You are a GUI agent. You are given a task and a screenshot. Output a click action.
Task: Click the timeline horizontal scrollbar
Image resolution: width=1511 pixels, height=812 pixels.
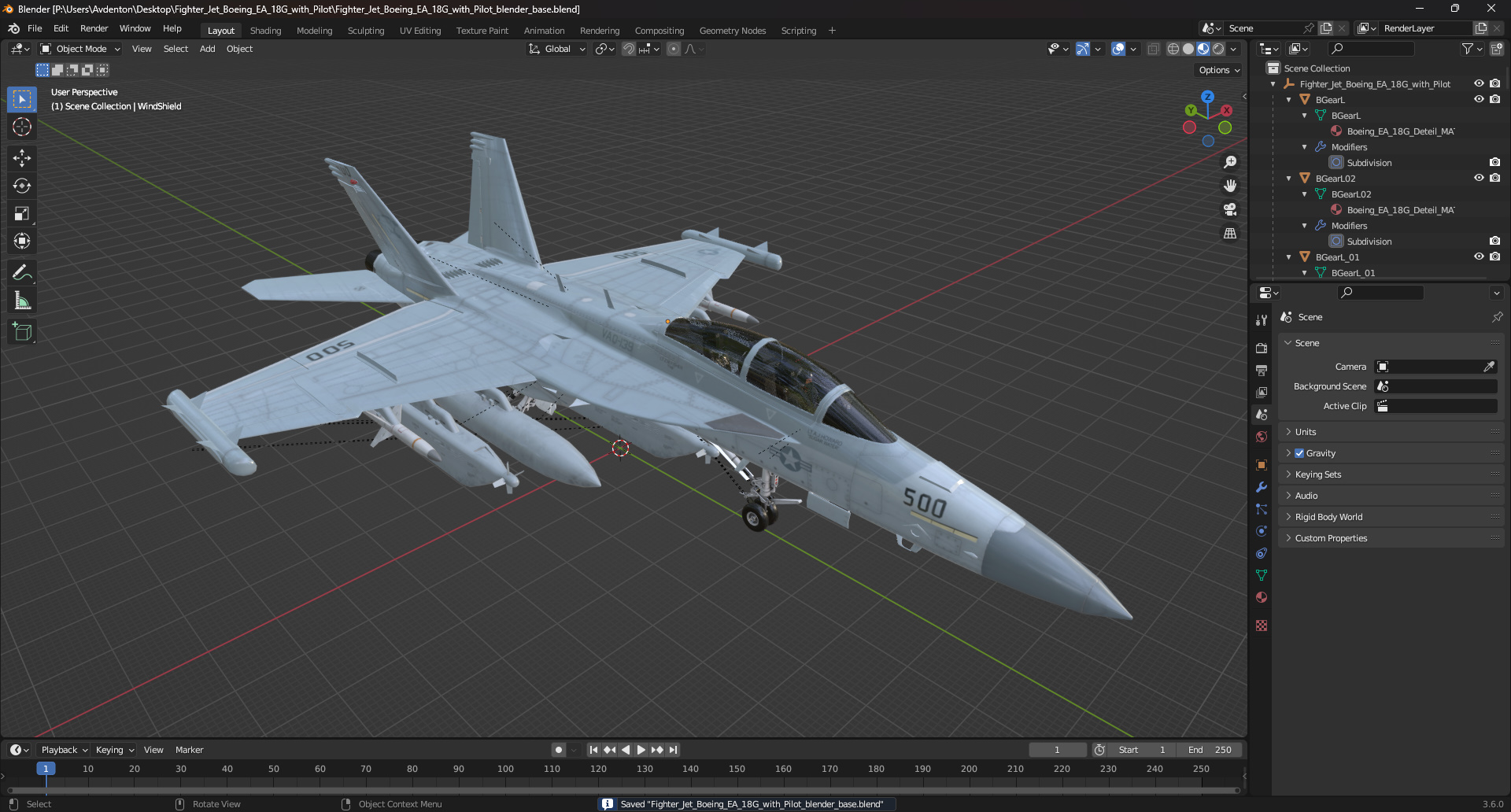pos(623,790)
